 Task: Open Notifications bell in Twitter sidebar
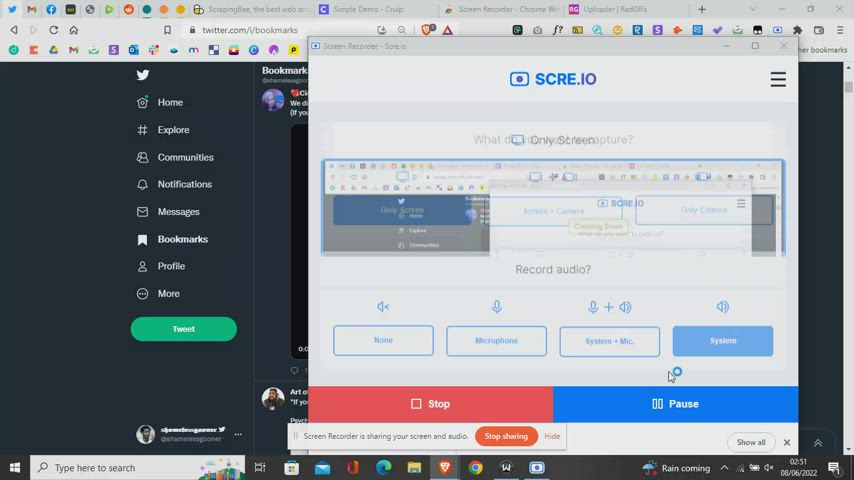(x=174, y=184)
